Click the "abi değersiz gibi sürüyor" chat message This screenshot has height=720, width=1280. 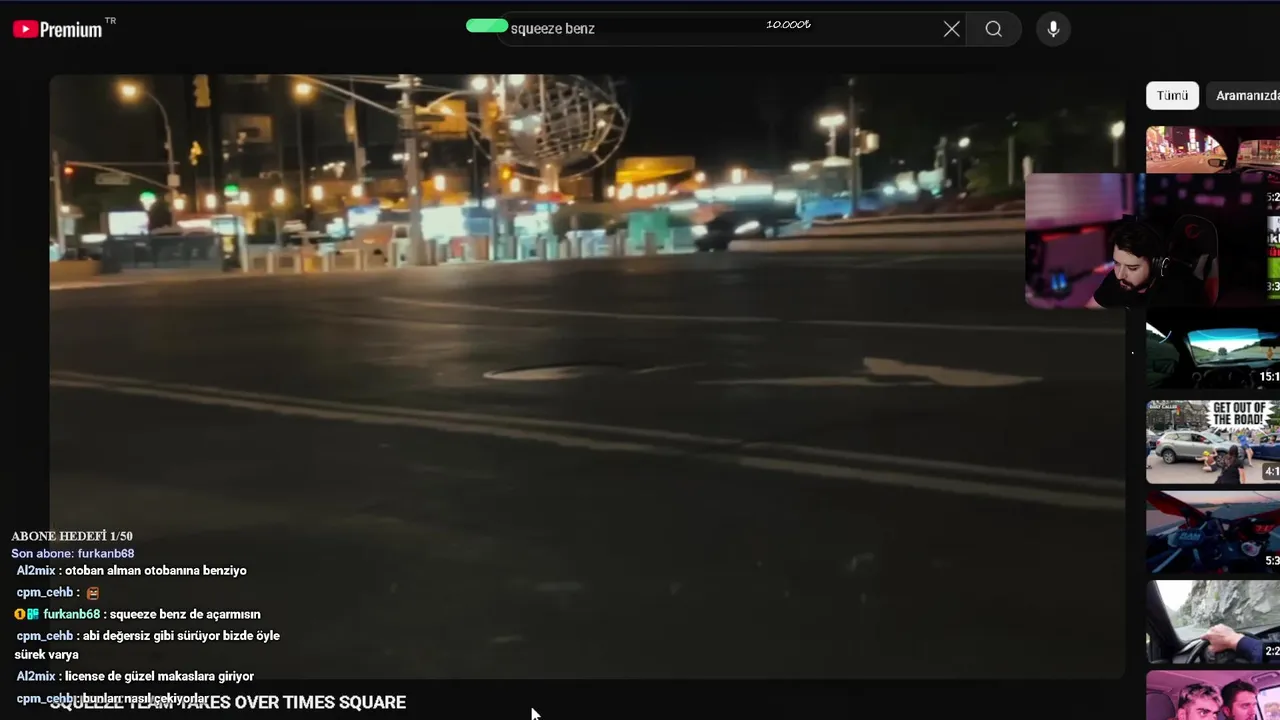[149, 645]
